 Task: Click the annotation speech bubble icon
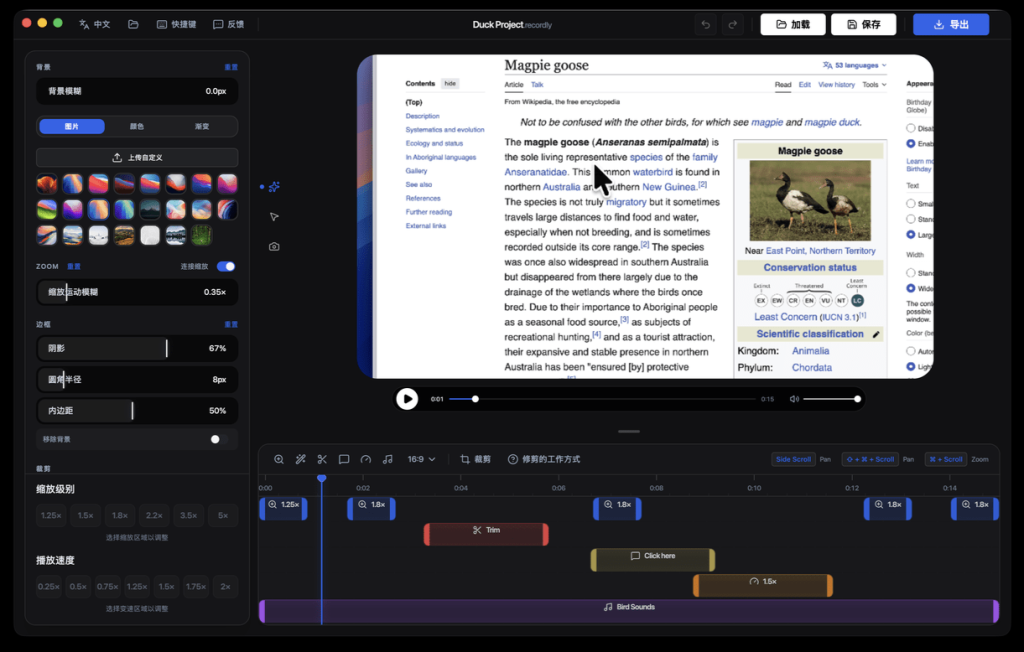[x=344, y=459]
